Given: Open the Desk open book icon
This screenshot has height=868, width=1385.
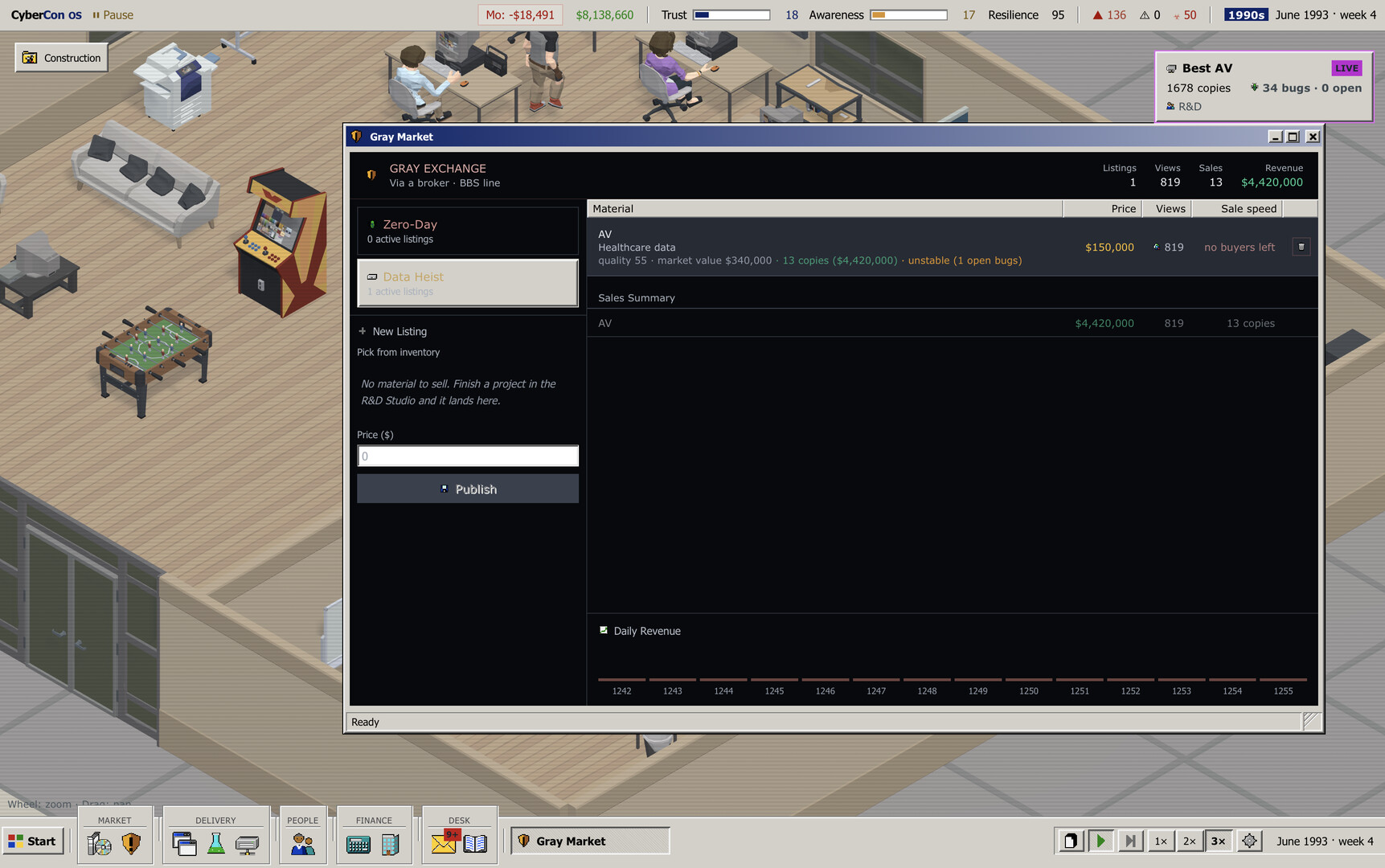Looking at the screenshot, I should 476,843.
